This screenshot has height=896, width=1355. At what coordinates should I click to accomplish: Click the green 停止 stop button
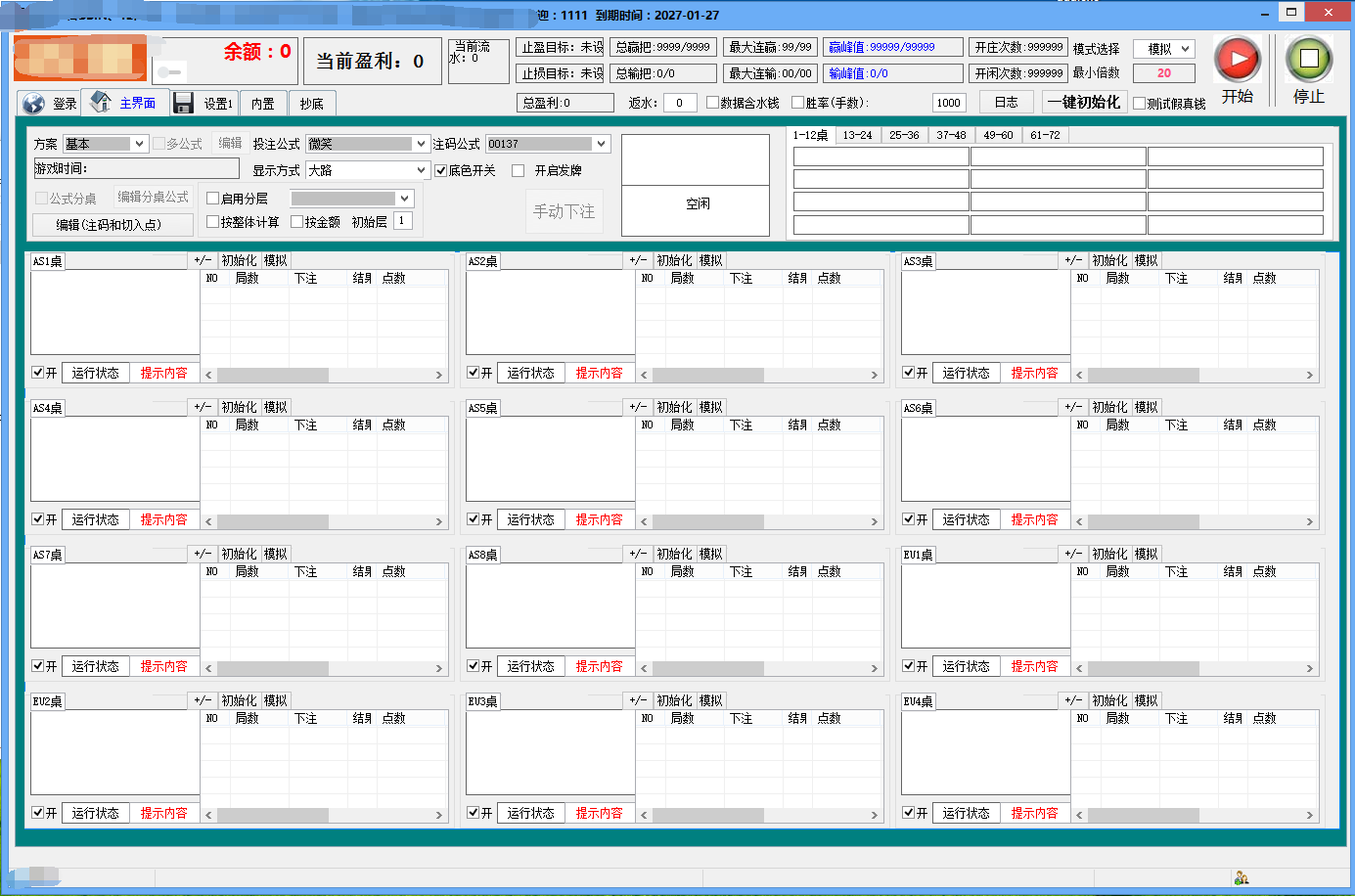point(1309,60)
